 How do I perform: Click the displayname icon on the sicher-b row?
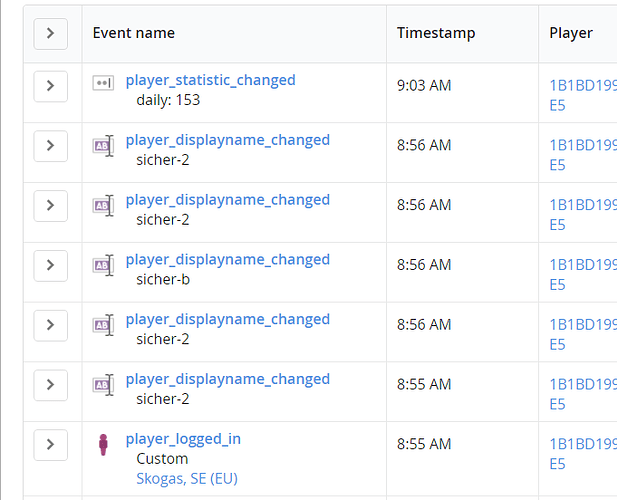[x=103, y=265]
